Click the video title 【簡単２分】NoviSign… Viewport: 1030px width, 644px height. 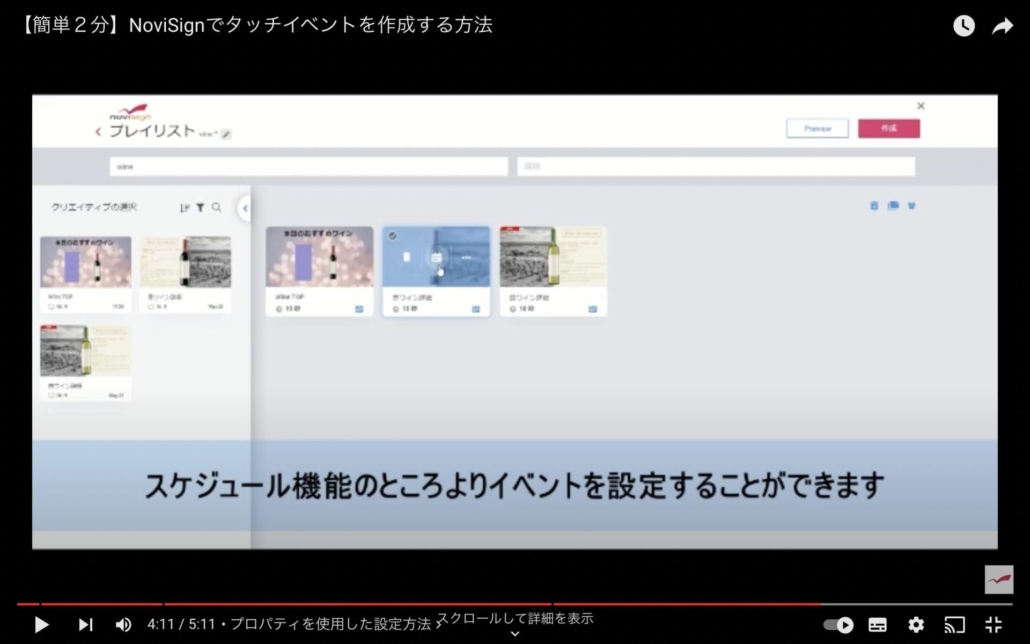[255, 25]
